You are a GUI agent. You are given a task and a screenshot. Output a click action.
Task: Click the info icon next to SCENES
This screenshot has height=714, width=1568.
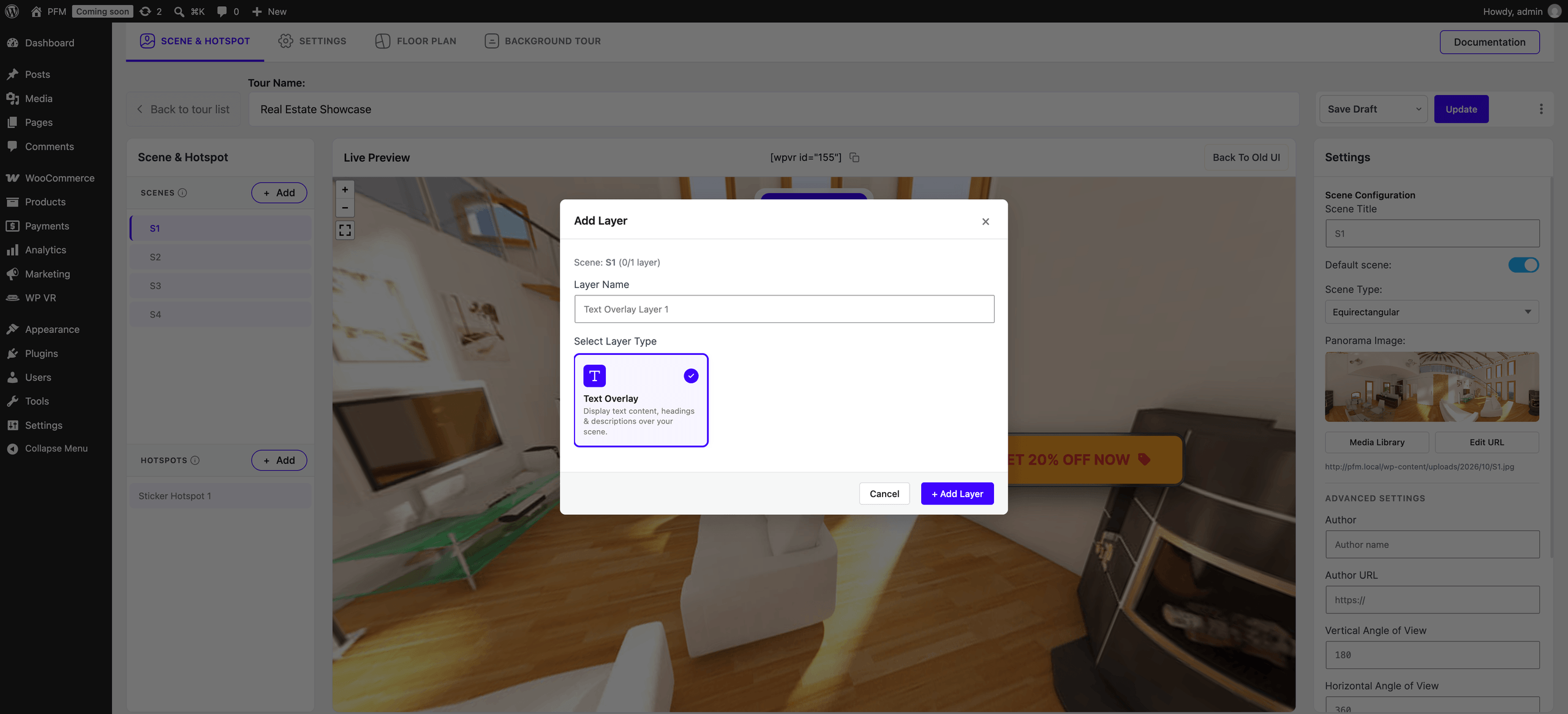pos(182,192)
